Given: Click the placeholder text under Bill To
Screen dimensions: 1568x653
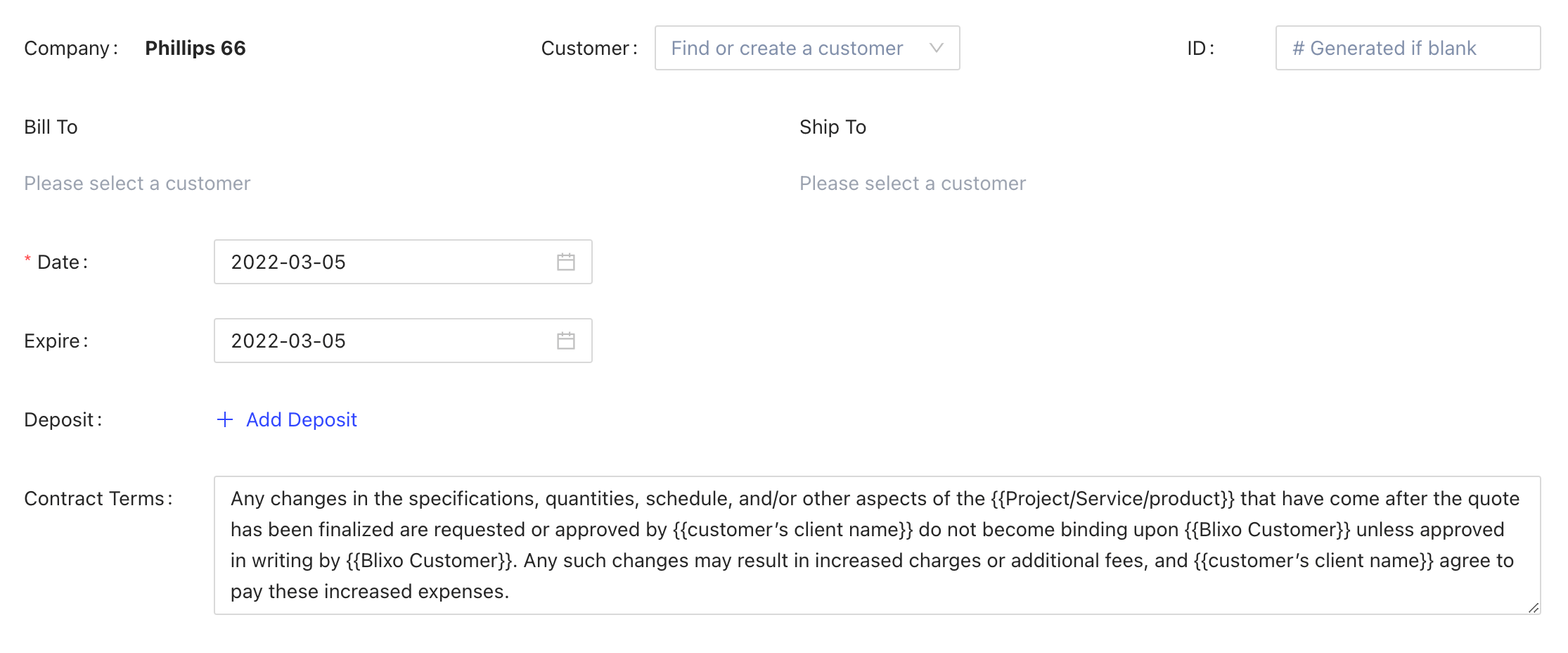Looking at the screenshot, I should click(x=137, y=184).
